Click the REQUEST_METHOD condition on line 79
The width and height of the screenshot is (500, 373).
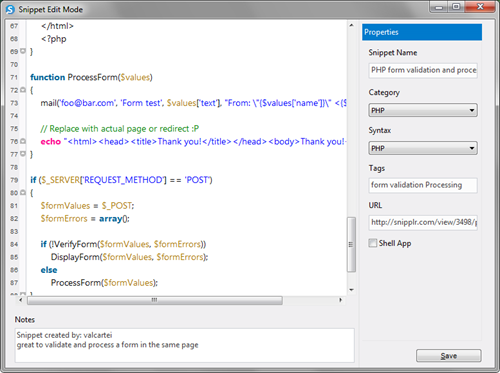[121, 180]
